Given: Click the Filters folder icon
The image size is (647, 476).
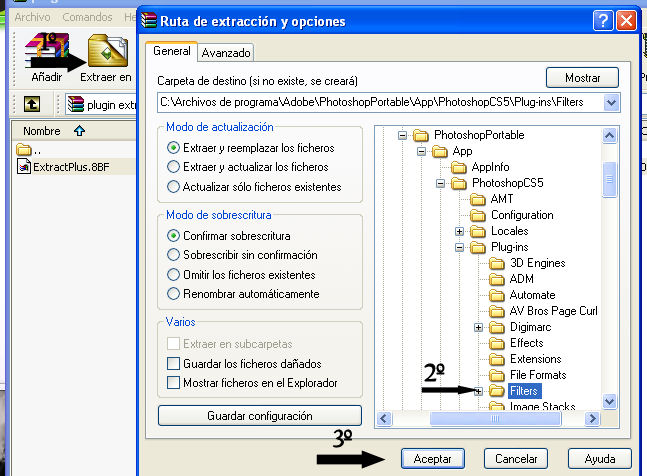Looking at the screenshot, I should pyautogui.click(x=497, y=391).
